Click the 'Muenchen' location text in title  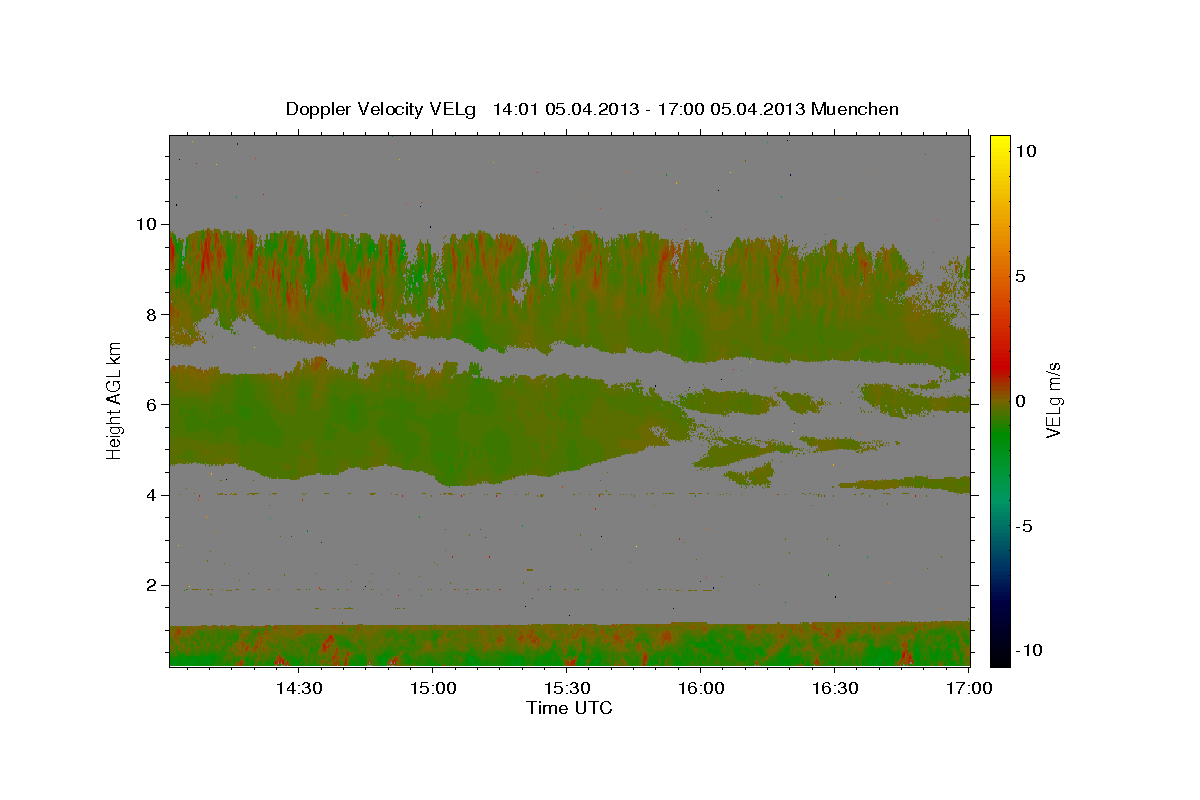coord(855,109)
